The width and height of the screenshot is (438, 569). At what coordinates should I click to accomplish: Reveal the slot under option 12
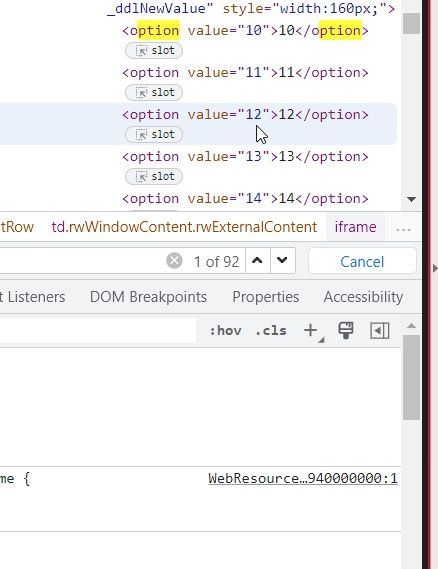click(x=154, y=135)
